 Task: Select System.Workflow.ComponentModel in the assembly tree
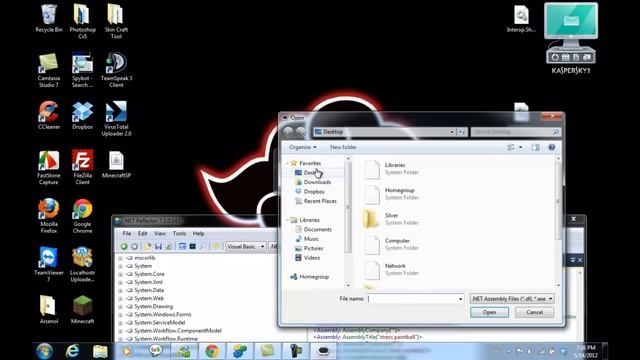click(x=178, y=331)
